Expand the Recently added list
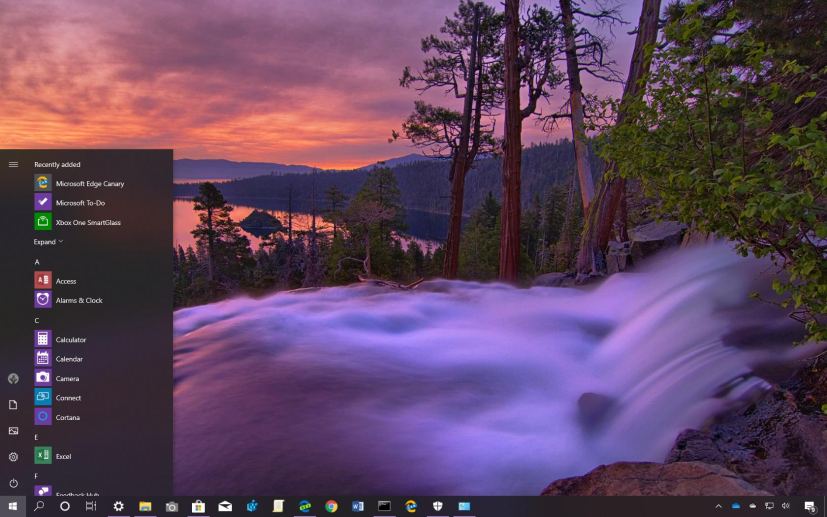The image size is (827, 517). [x=48, y=242]
